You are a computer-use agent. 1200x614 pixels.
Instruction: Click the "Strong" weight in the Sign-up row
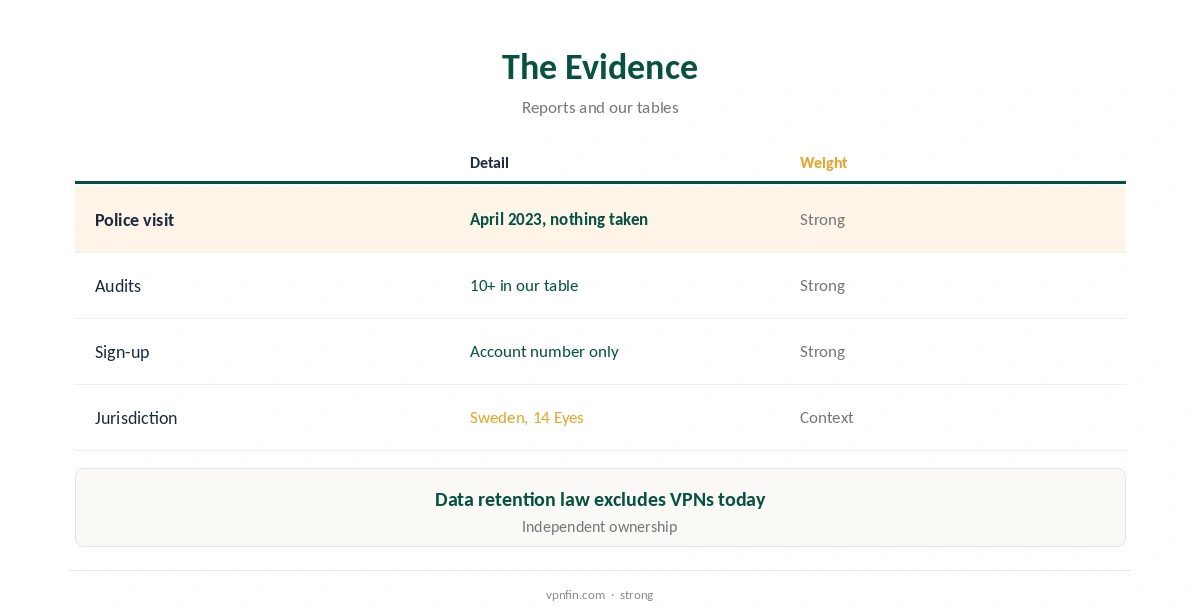click(x=822, y=352)
